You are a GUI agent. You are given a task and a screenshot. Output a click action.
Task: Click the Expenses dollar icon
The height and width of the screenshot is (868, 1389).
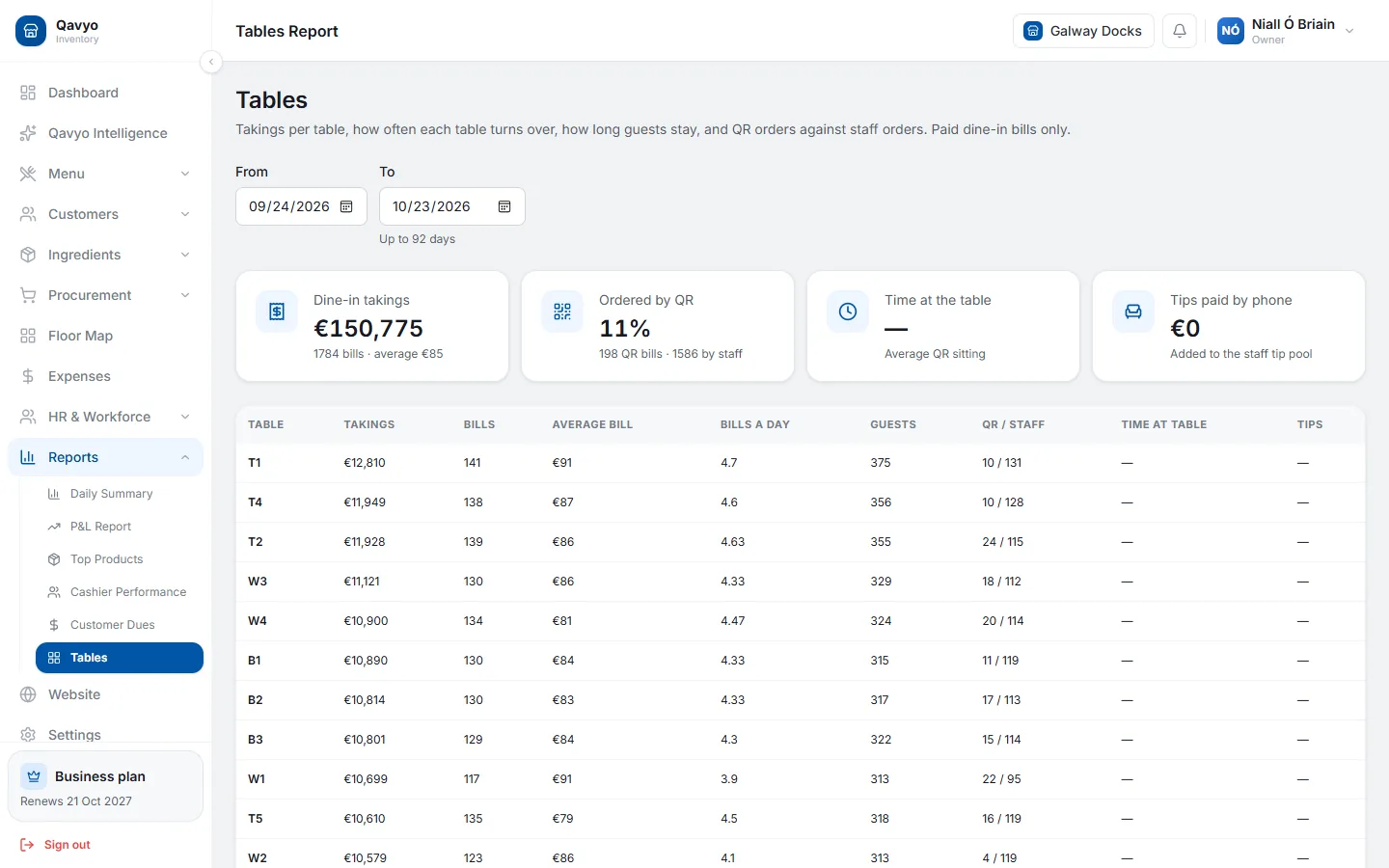[28, 376]
